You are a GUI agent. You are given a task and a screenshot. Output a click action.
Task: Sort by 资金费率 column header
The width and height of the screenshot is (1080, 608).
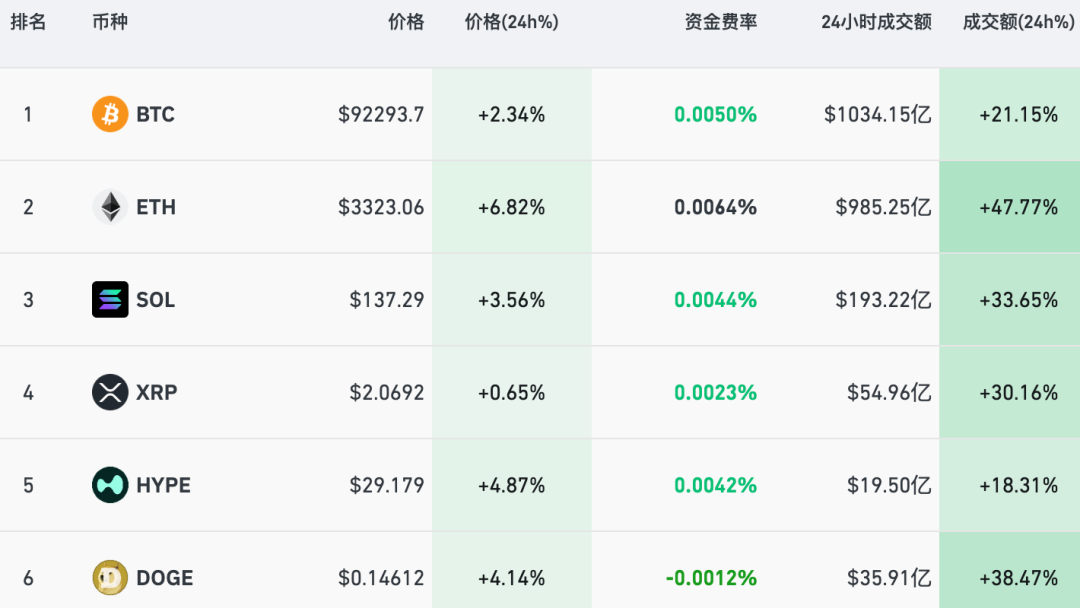[721, 22]
